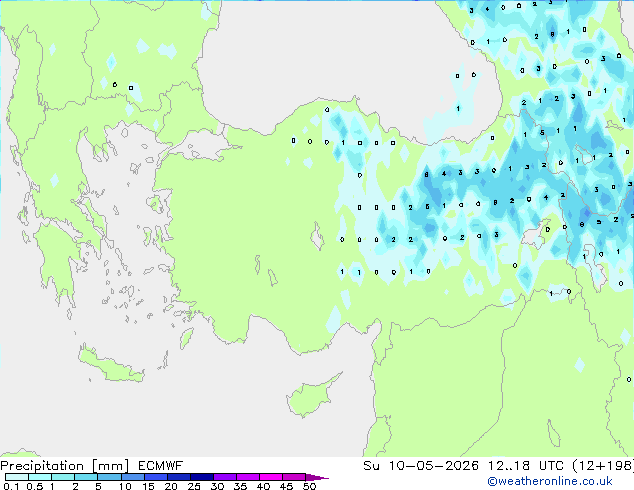This screenshot has height=490, width=634.
Task: Select the date 'Su 10-05-2026'
Action: 421,466
